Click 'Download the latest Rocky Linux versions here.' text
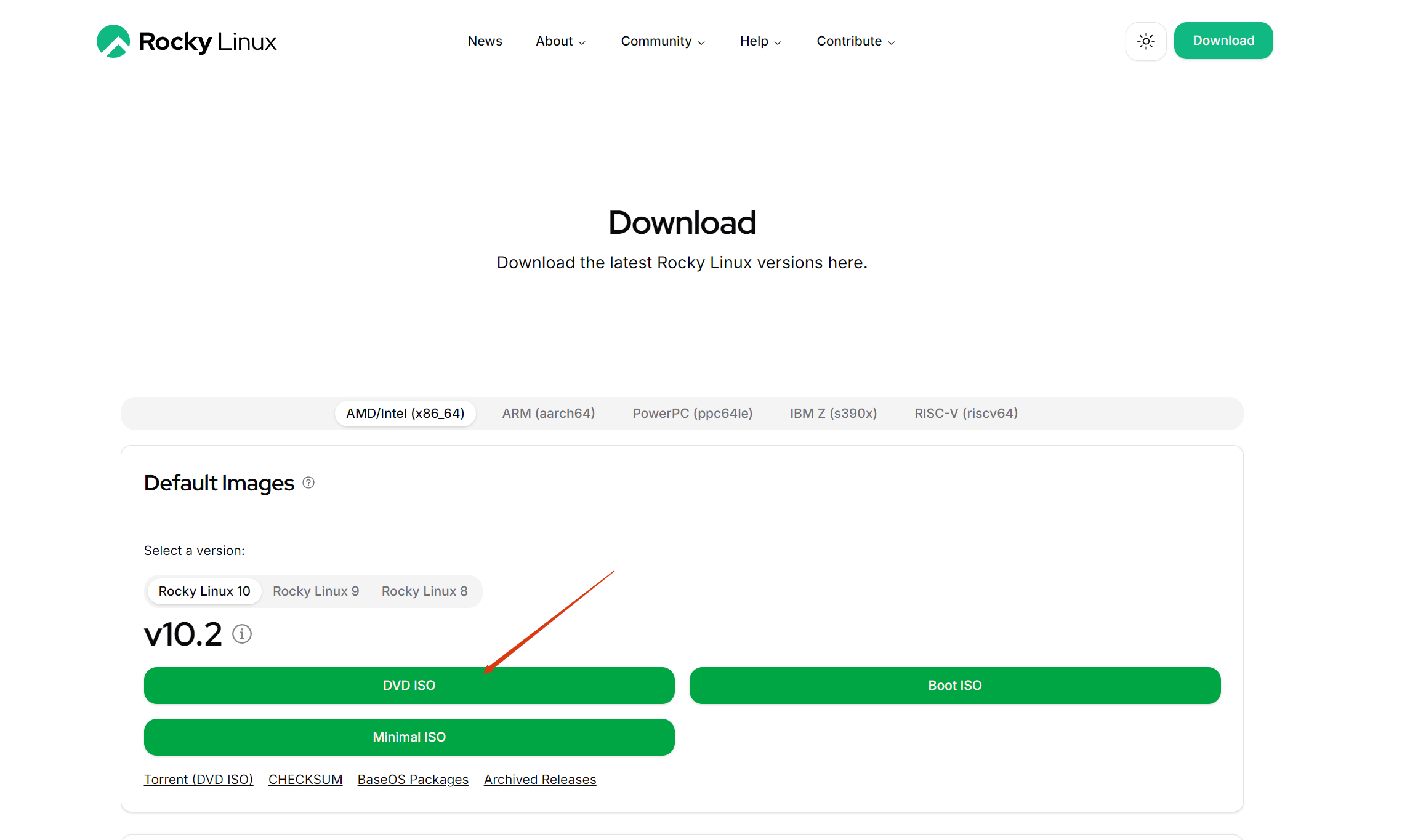This screenshot has width=1402, height=840. coord(682,263)
